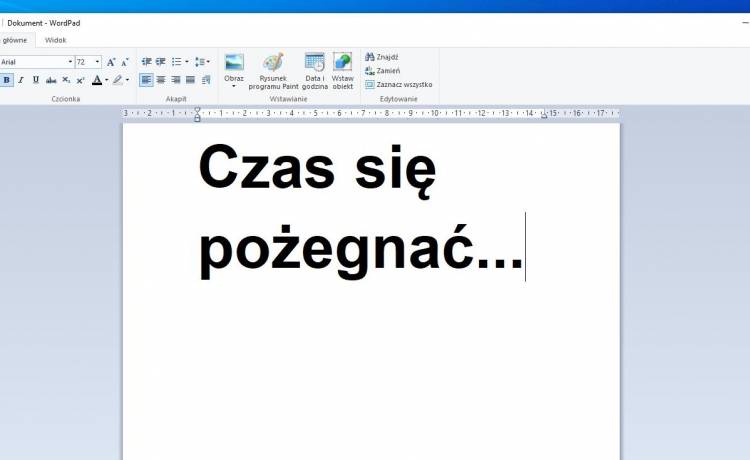Click the word 'pożegnać...' in the document

click(x=361, y=251)
